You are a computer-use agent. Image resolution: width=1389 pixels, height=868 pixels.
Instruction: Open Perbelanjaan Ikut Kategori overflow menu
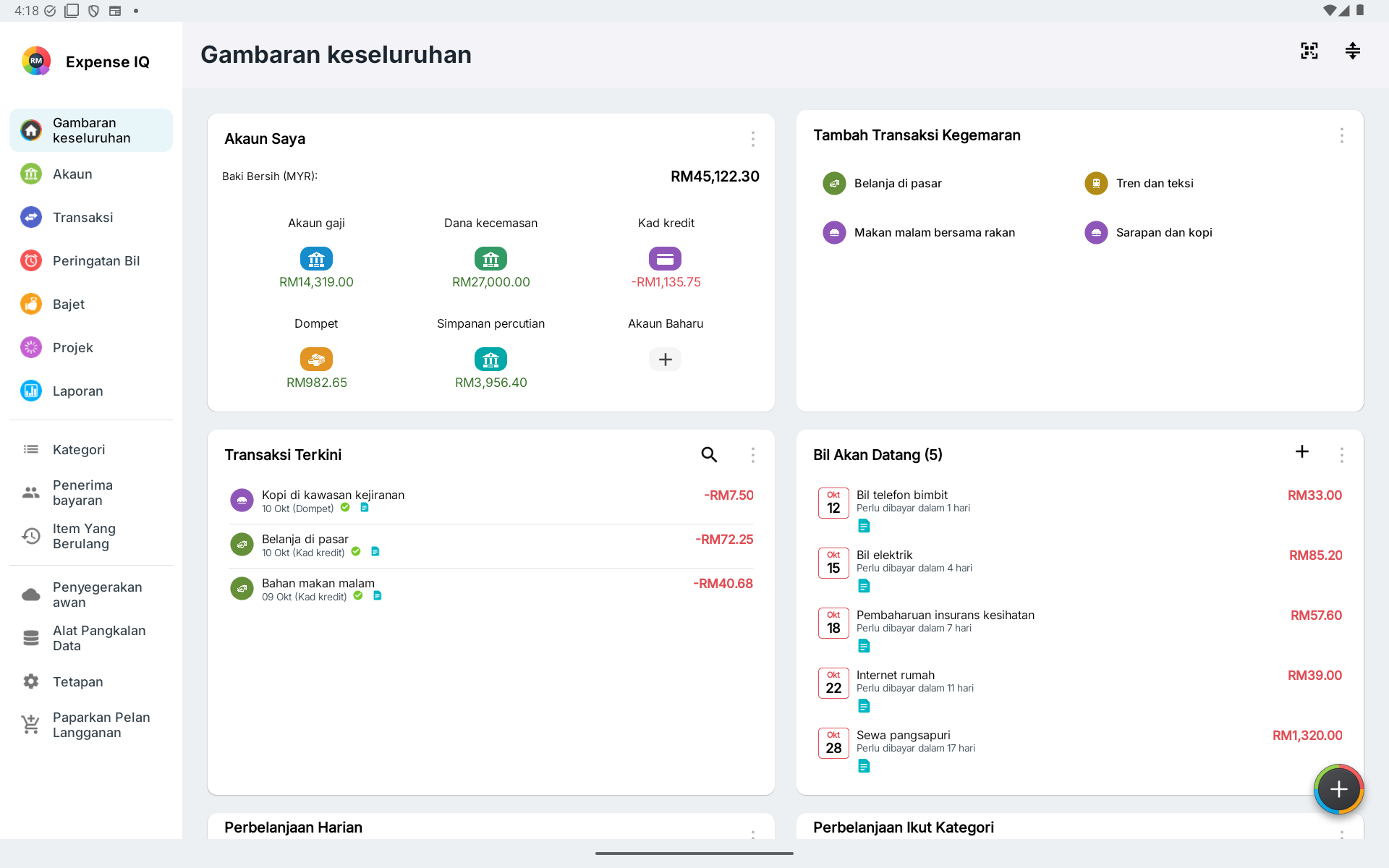point(1341,833)
